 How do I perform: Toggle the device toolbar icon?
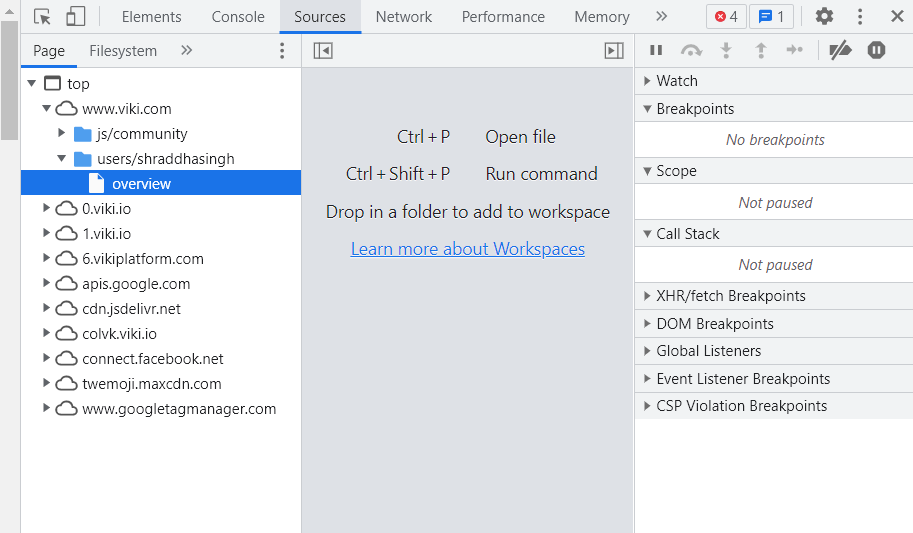[75, 17]
